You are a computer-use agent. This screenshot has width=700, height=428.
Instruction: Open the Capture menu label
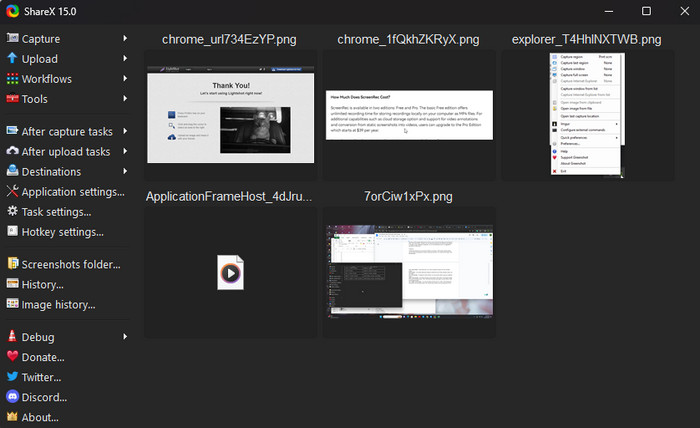(41, 39)
